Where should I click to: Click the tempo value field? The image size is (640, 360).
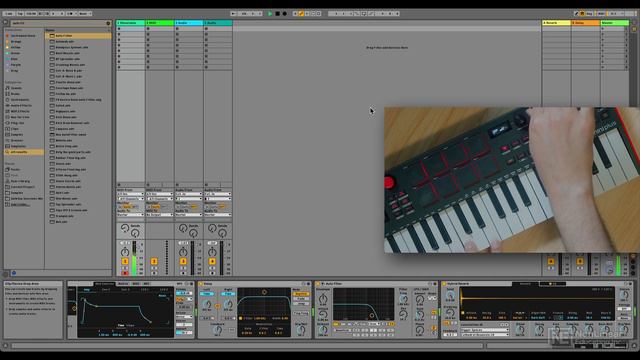point(31,13)
